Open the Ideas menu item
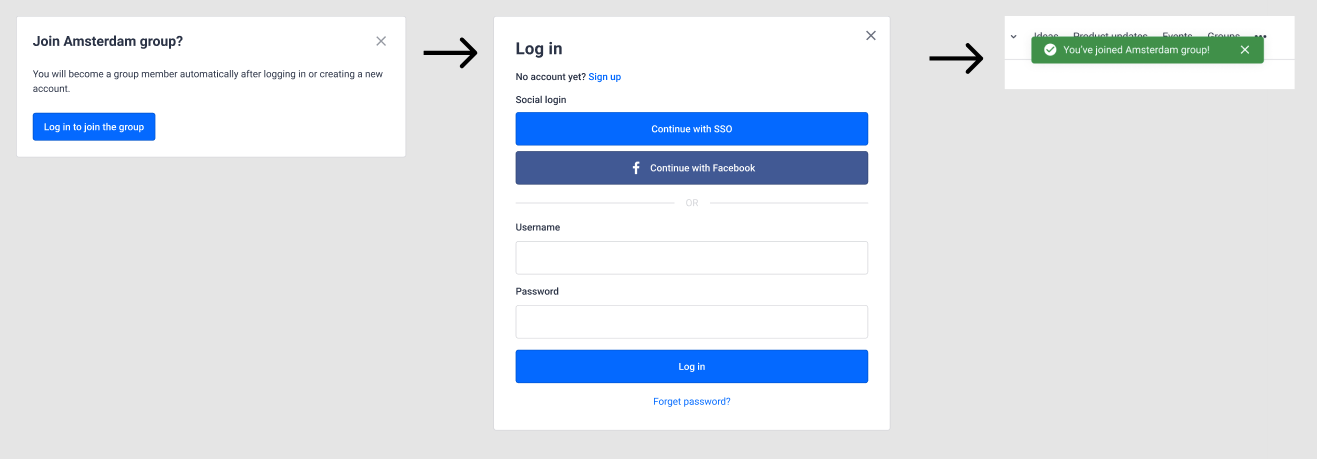 point(1045,36)
